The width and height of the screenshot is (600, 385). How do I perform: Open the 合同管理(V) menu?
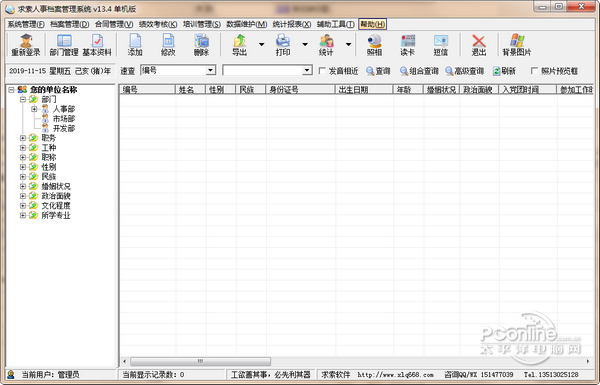[114, 24]
